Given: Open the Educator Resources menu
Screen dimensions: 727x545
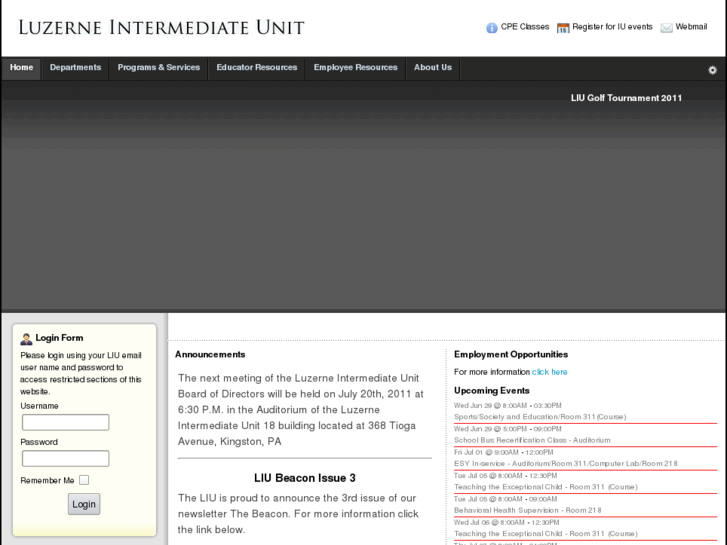Looking at the screenshot, I should coord(256,68).
